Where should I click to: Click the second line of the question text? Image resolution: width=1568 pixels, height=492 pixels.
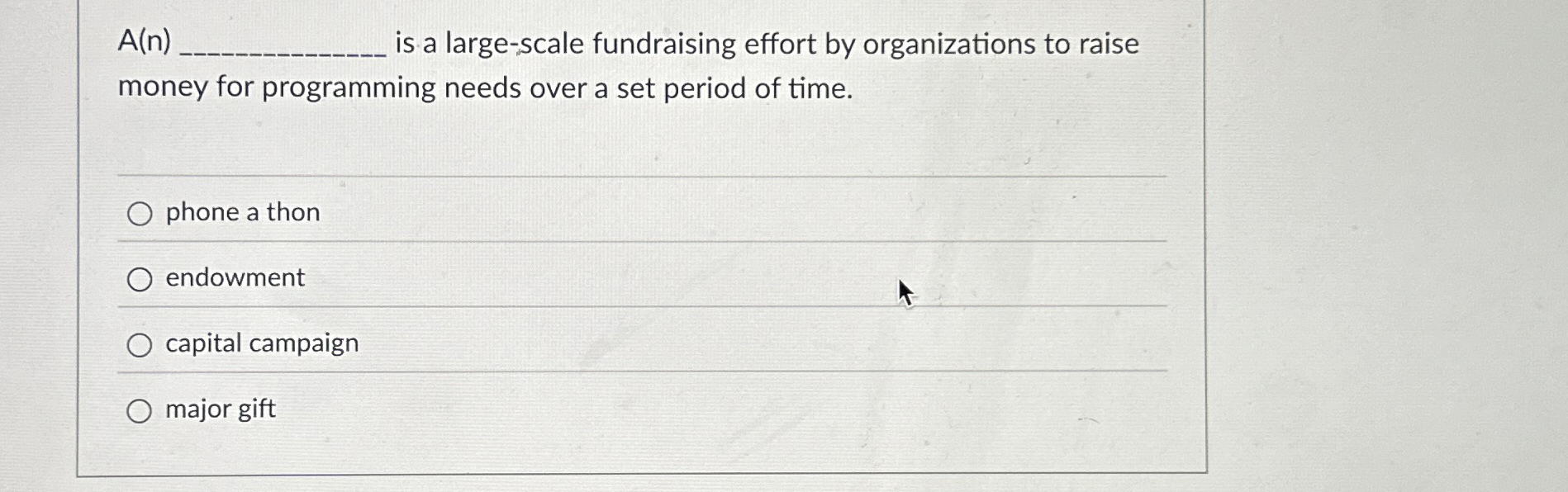485,88
